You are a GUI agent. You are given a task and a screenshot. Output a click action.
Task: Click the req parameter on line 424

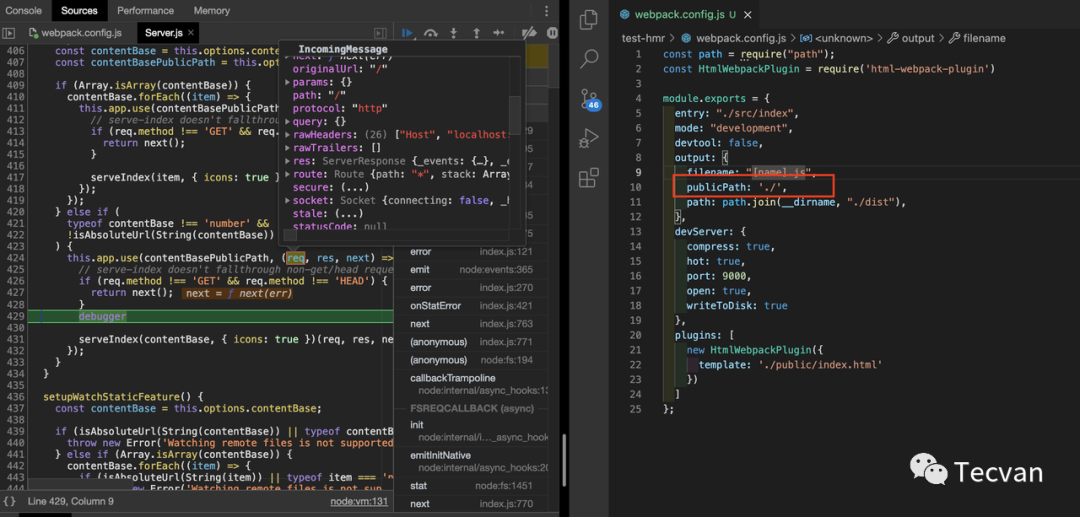point(295,258)
